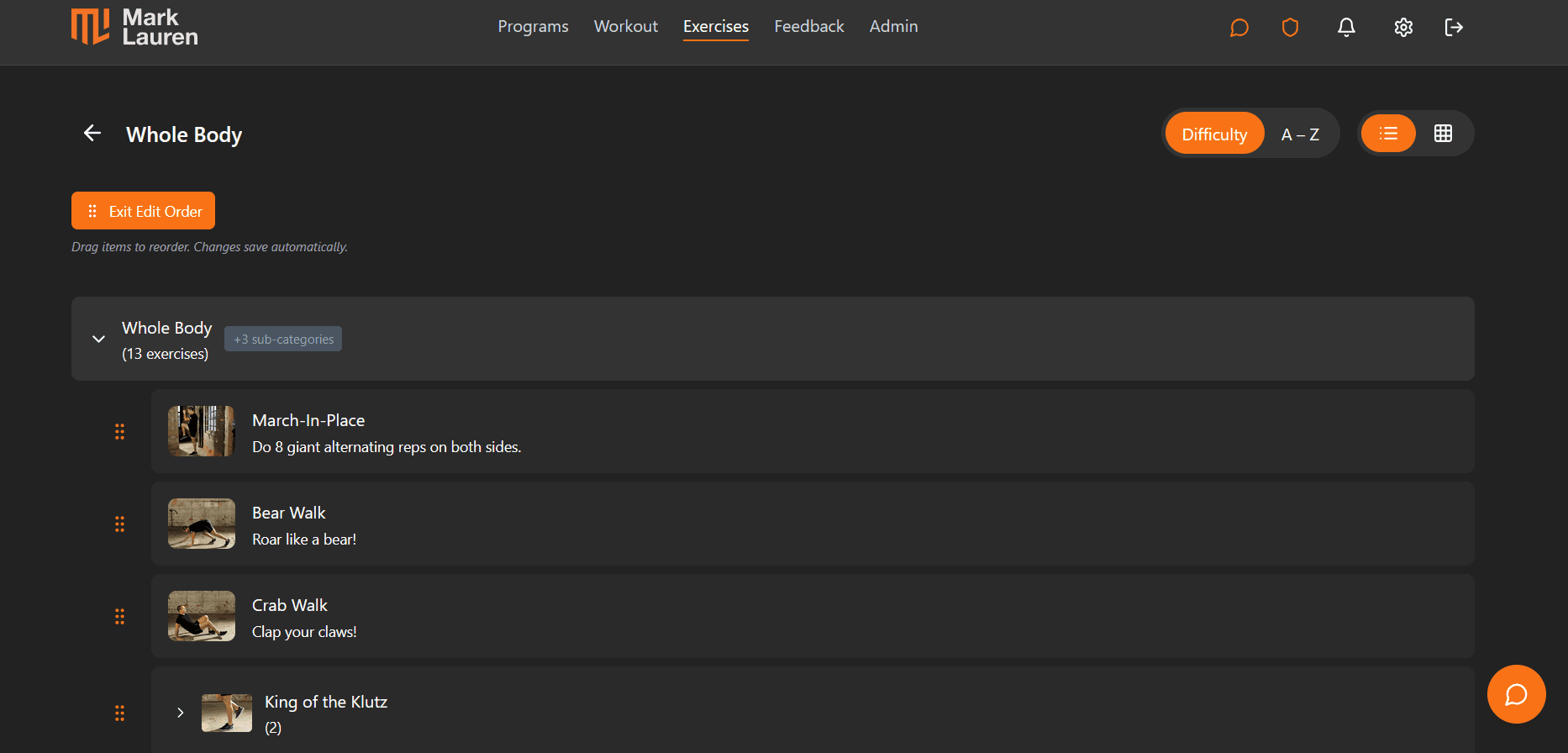Viewport: 1568px width, 753px height.
Task: Click 'Roar like a bear!' description
Action: (x=304, y=540)
